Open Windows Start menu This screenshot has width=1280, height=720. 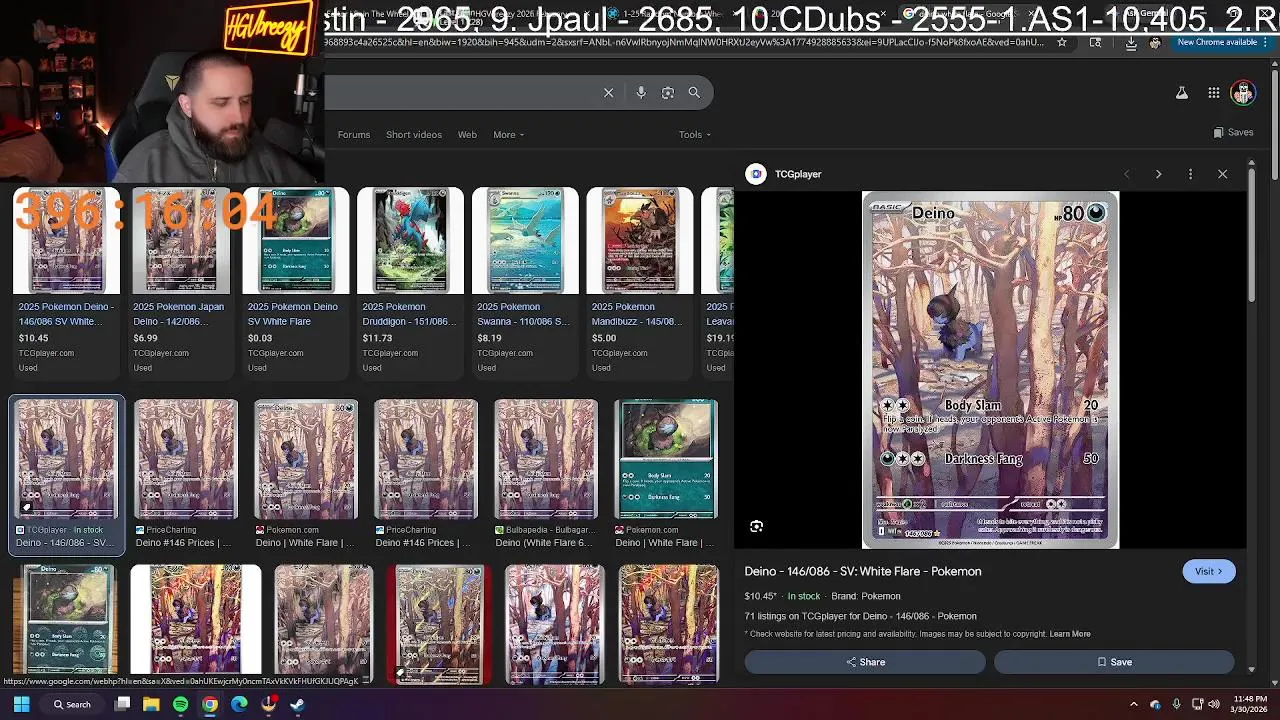[x=21, y=704]
